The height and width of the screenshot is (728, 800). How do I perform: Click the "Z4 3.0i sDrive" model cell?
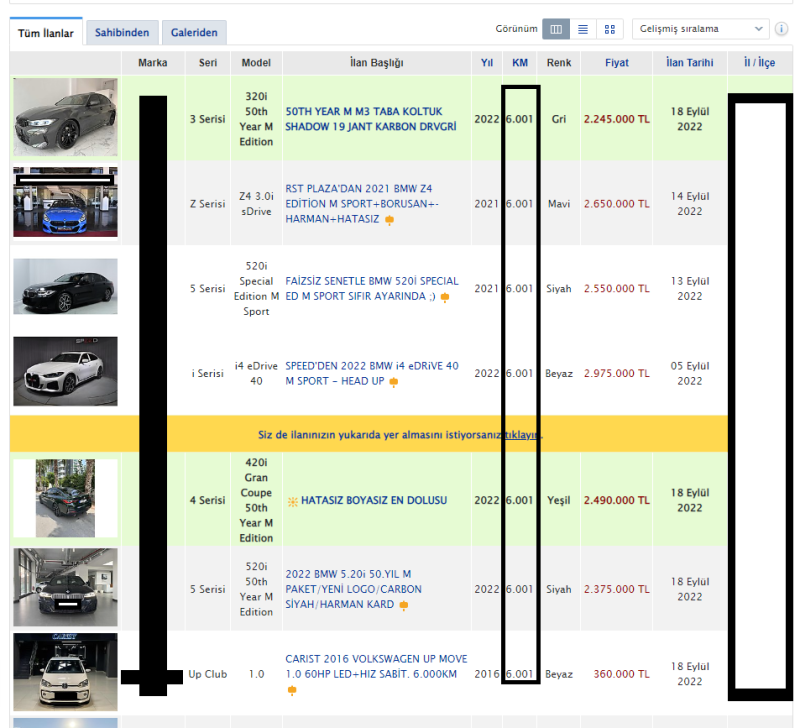(256, 204)
